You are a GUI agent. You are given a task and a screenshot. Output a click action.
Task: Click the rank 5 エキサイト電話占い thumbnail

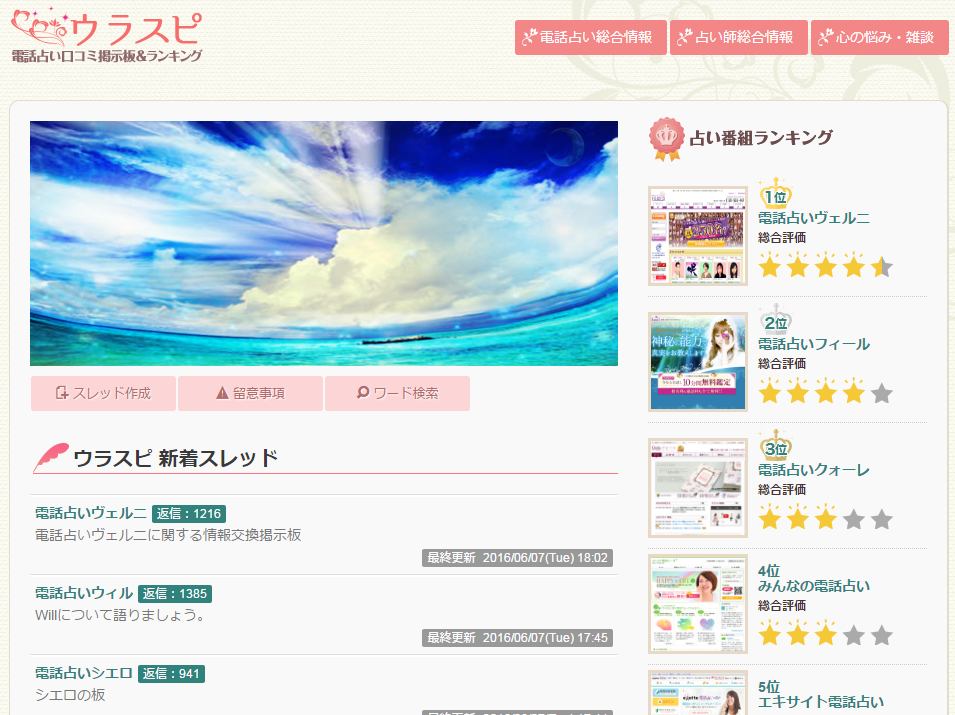698,693
